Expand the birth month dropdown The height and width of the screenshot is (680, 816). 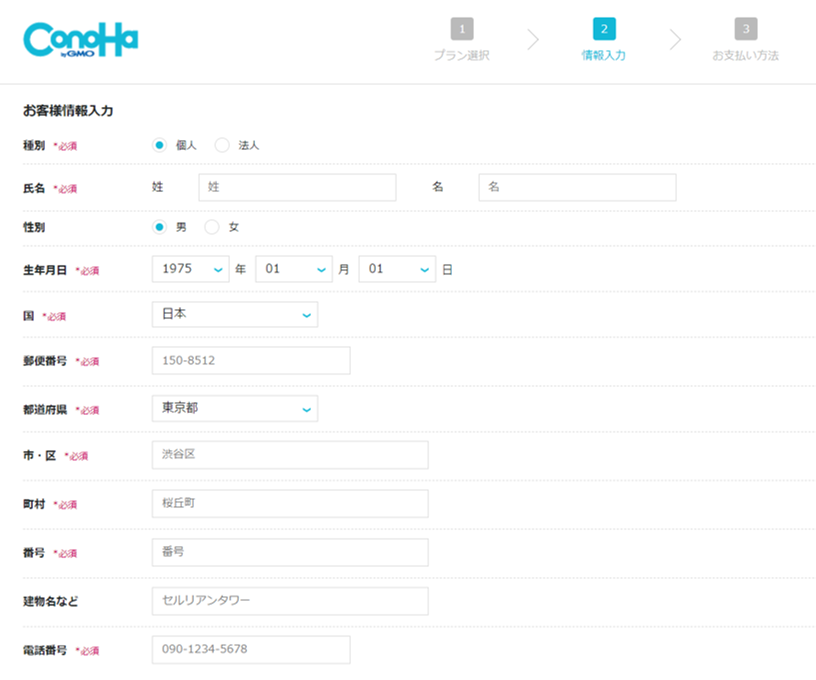click(x=293, y=269)
